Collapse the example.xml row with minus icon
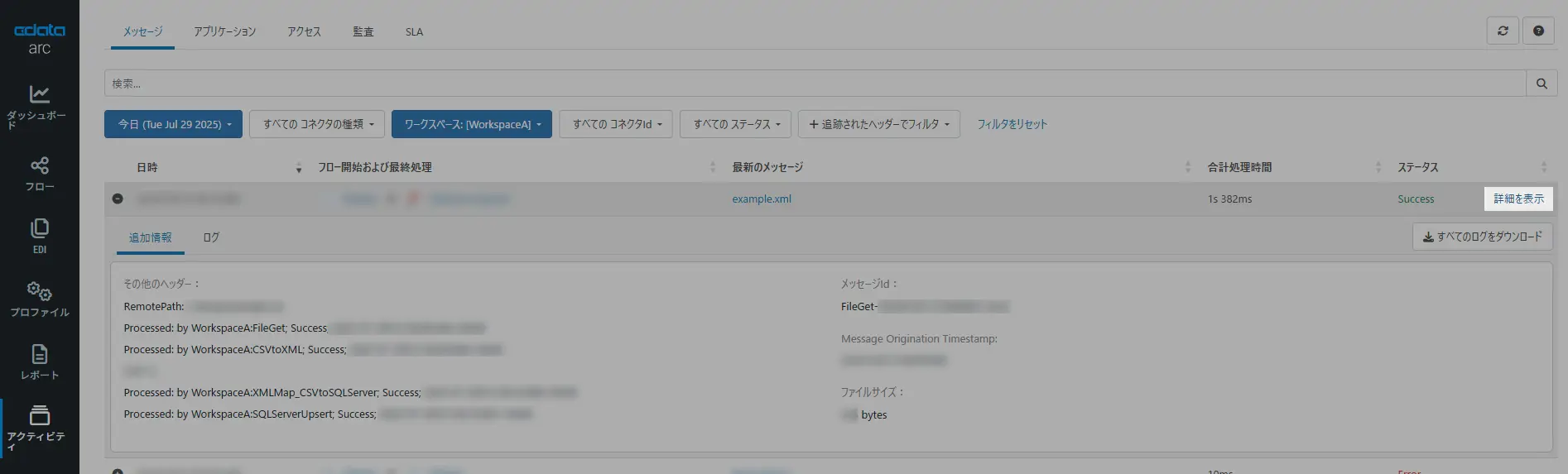Viewport: 1568px width, 474px height. click(x=118, y=199)
